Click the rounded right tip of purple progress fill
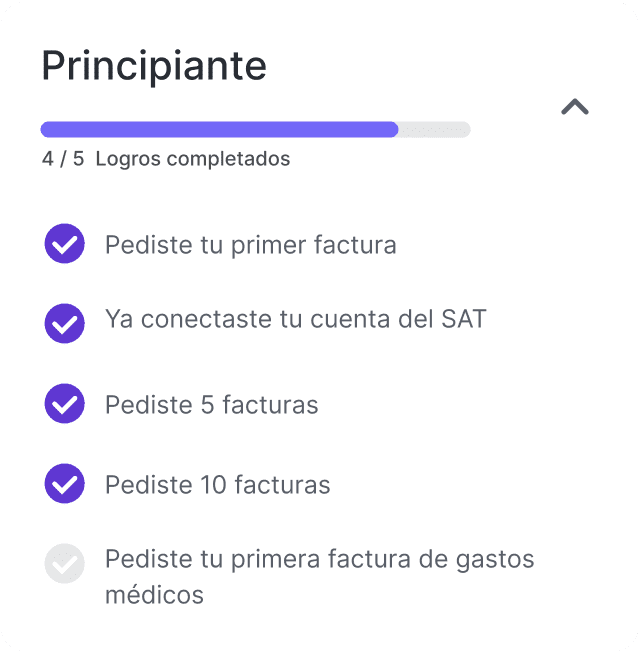This screenshot has height=651, width=639. coord(392,129)
